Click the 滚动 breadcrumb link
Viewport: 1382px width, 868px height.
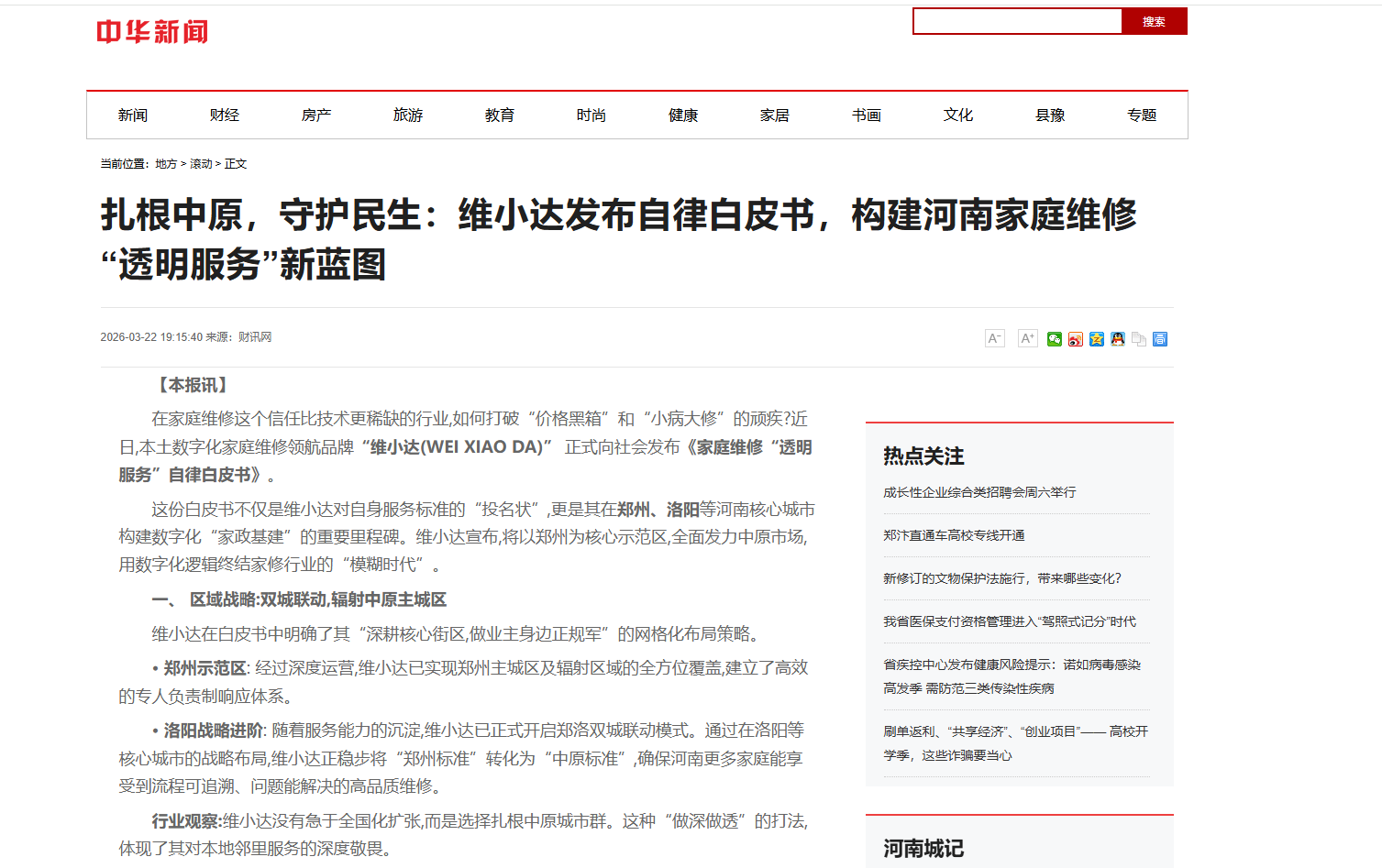click(201, 164)
